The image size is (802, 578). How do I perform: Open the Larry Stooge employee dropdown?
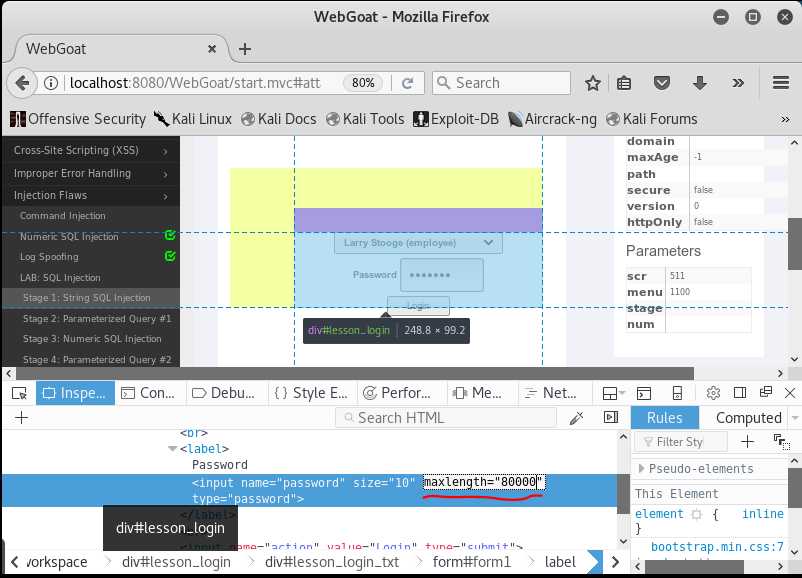(x=418, y=243)
